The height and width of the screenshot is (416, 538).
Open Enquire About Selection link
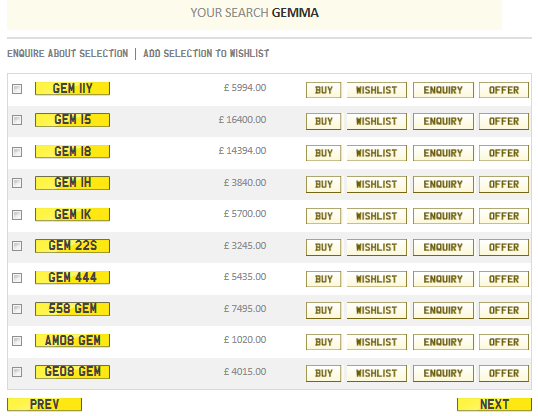pyautogui.click(x=68, y=54)
